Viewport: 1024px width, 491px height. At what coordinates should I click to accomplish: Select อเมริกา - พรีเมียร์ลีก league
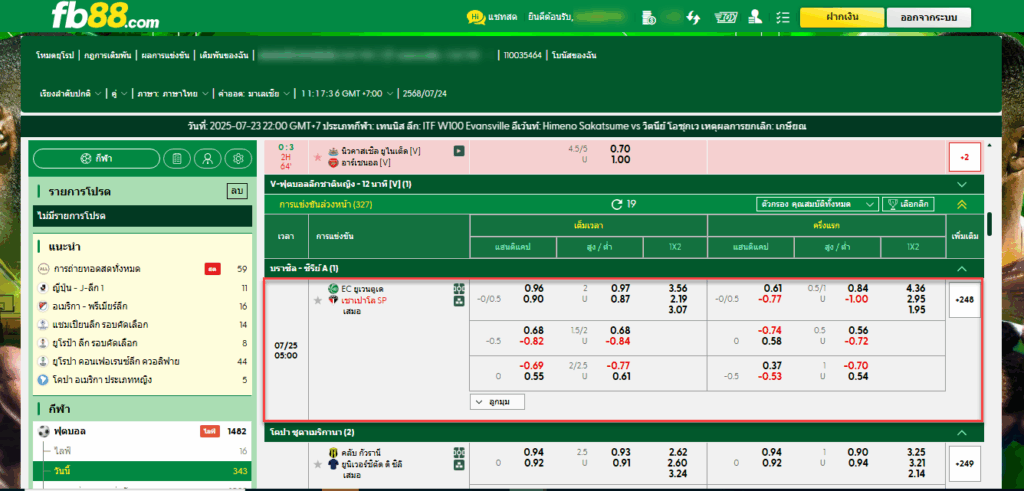click(142, 306)
